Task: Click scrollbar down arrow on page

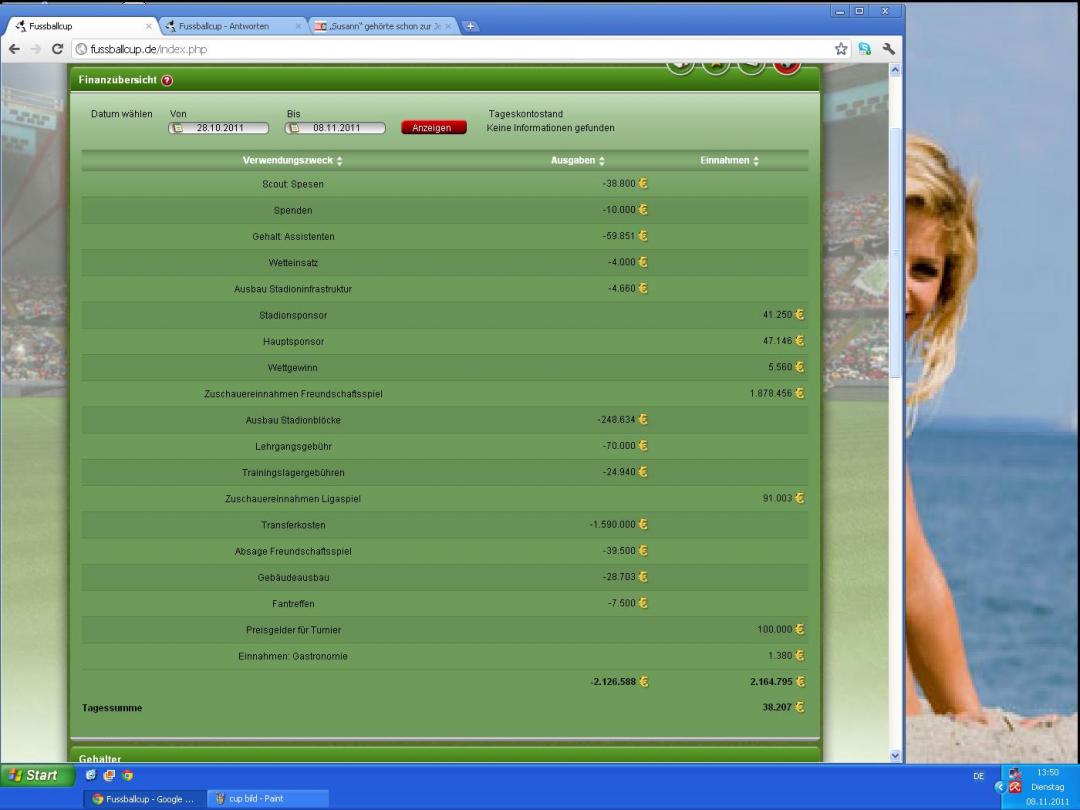Action: tap(895, 756)
